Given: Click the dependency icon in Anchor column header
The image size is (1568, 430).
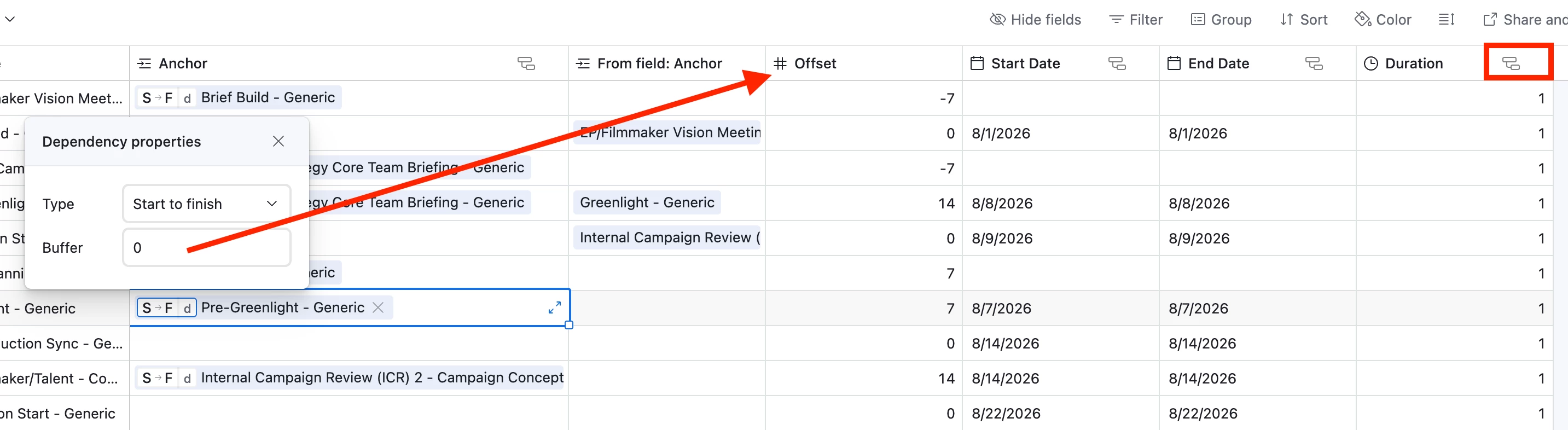Looking at the screenshot, I should click(526, 63).
